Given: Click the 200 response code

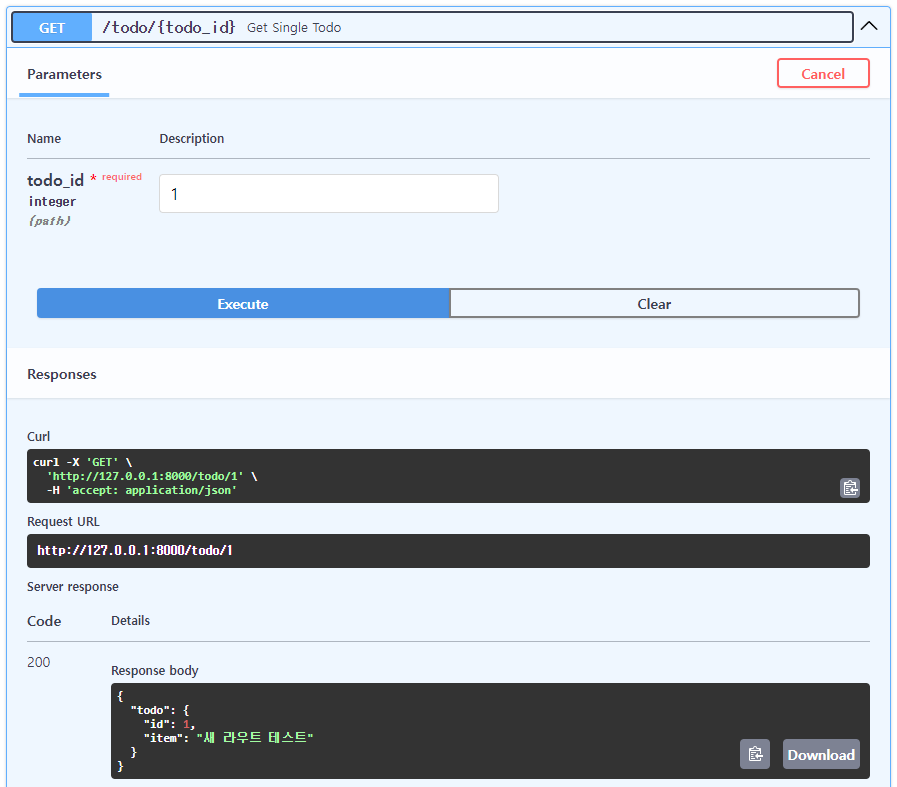Looking at the screenshot, I should pyautogui.click(x=39, y=662).
